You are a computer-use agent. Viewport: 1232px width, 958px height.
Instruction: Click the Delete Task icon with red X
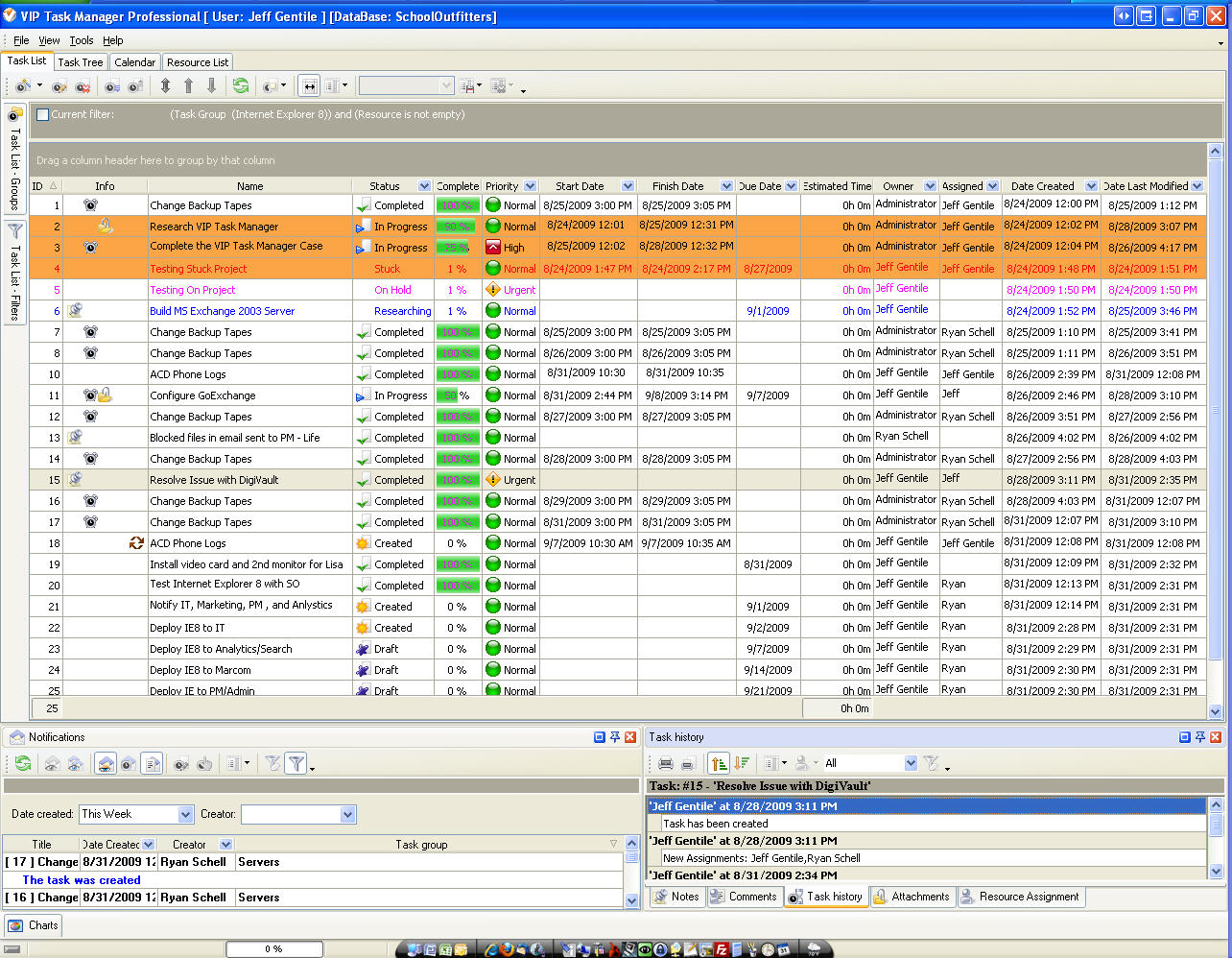[x=83, y=86]
